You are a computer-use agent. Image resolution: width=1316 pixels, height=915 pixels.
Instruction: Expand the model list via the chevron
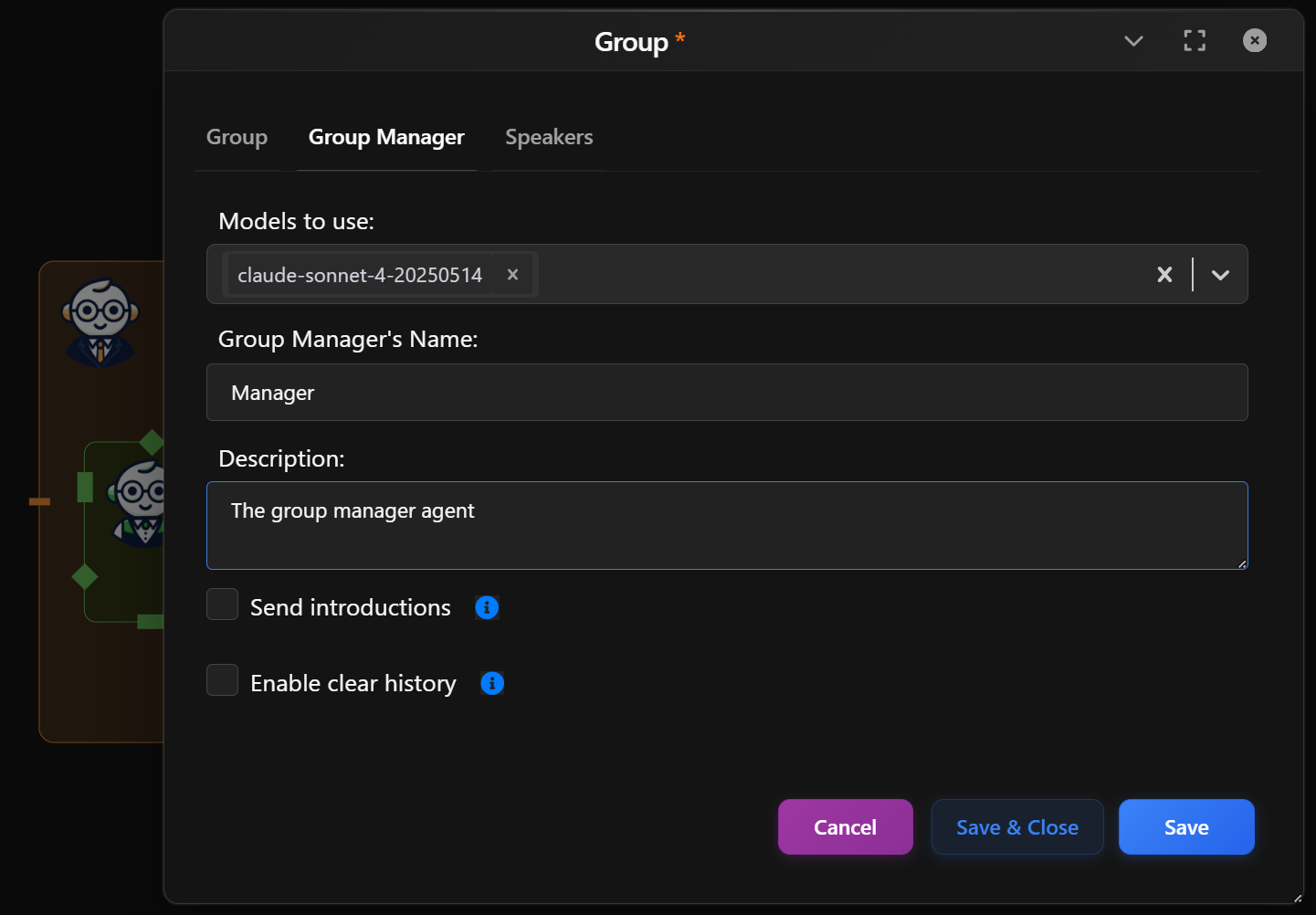[x=1221, y=274]
